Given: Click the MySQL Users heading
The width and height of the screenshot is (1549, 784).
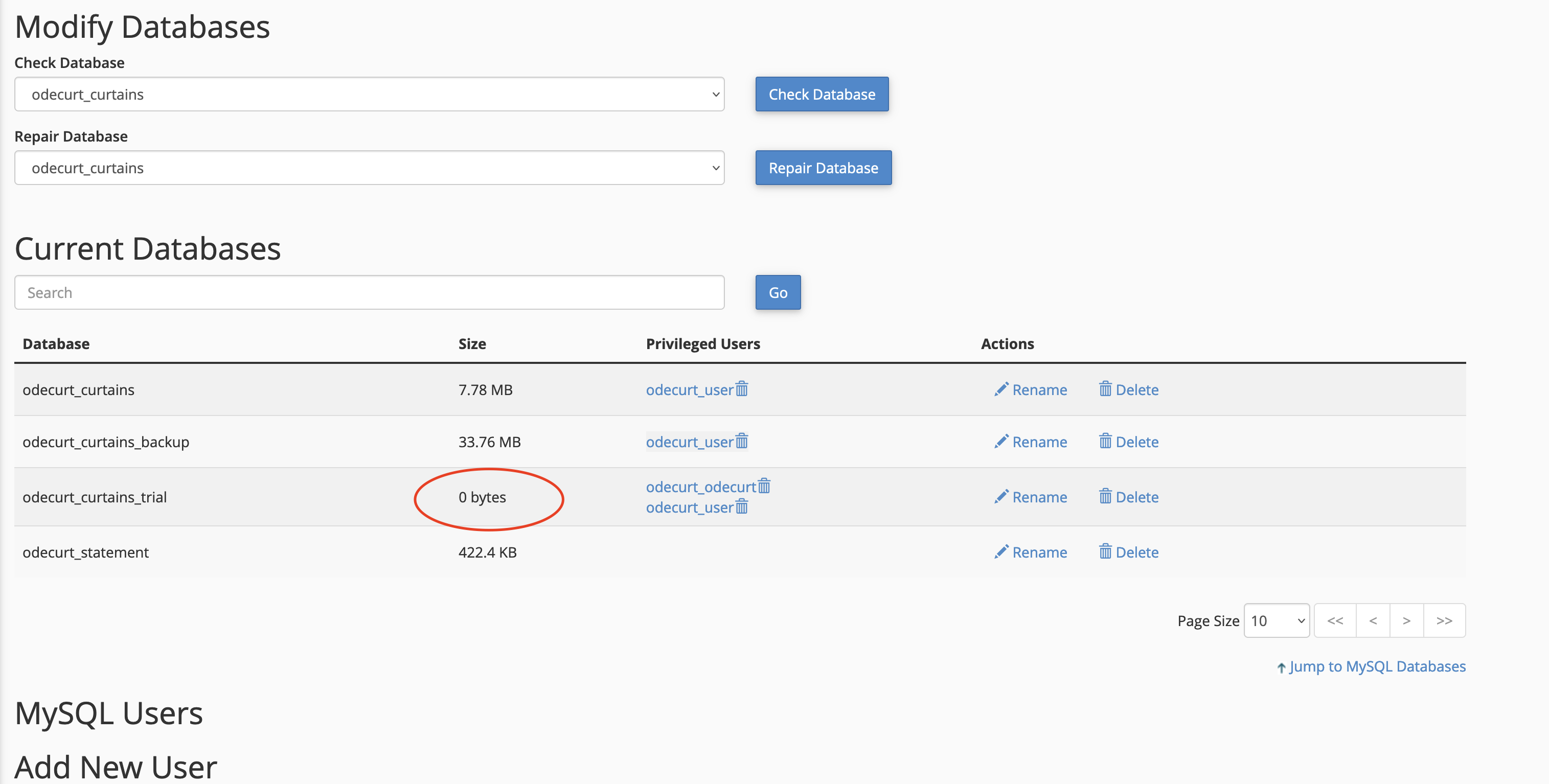Looking at the screenshot, I should coord(109,713).
